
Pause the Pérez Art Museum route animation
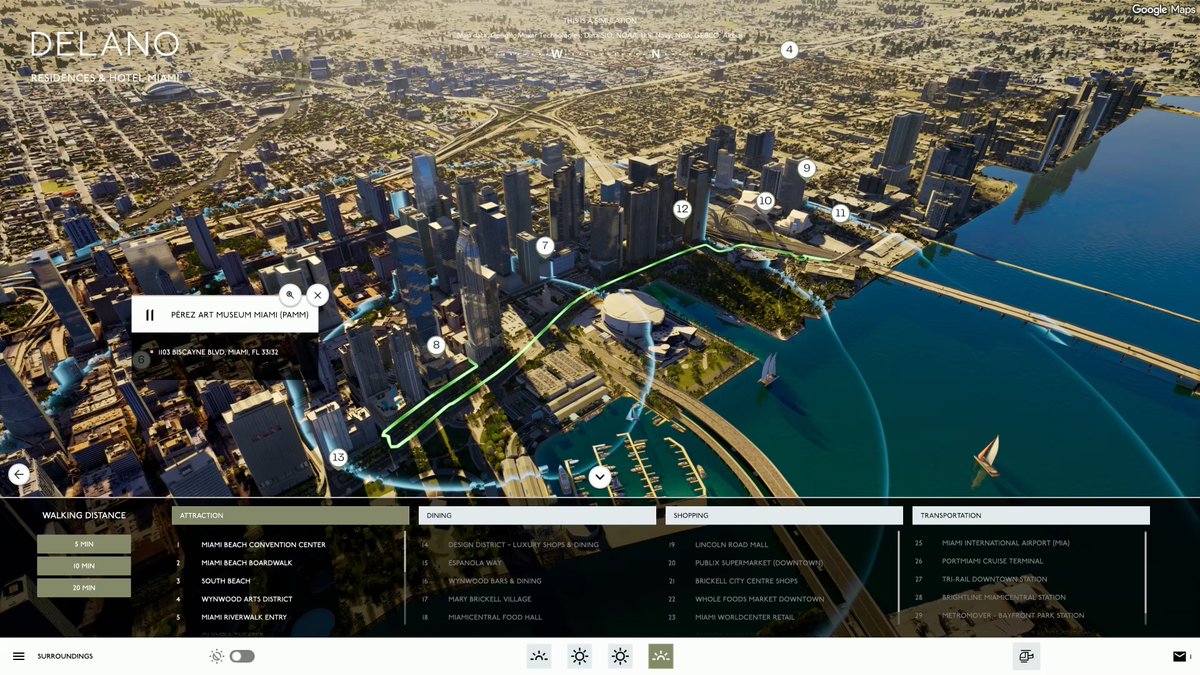pyautogui.click(x=150, y=315)
